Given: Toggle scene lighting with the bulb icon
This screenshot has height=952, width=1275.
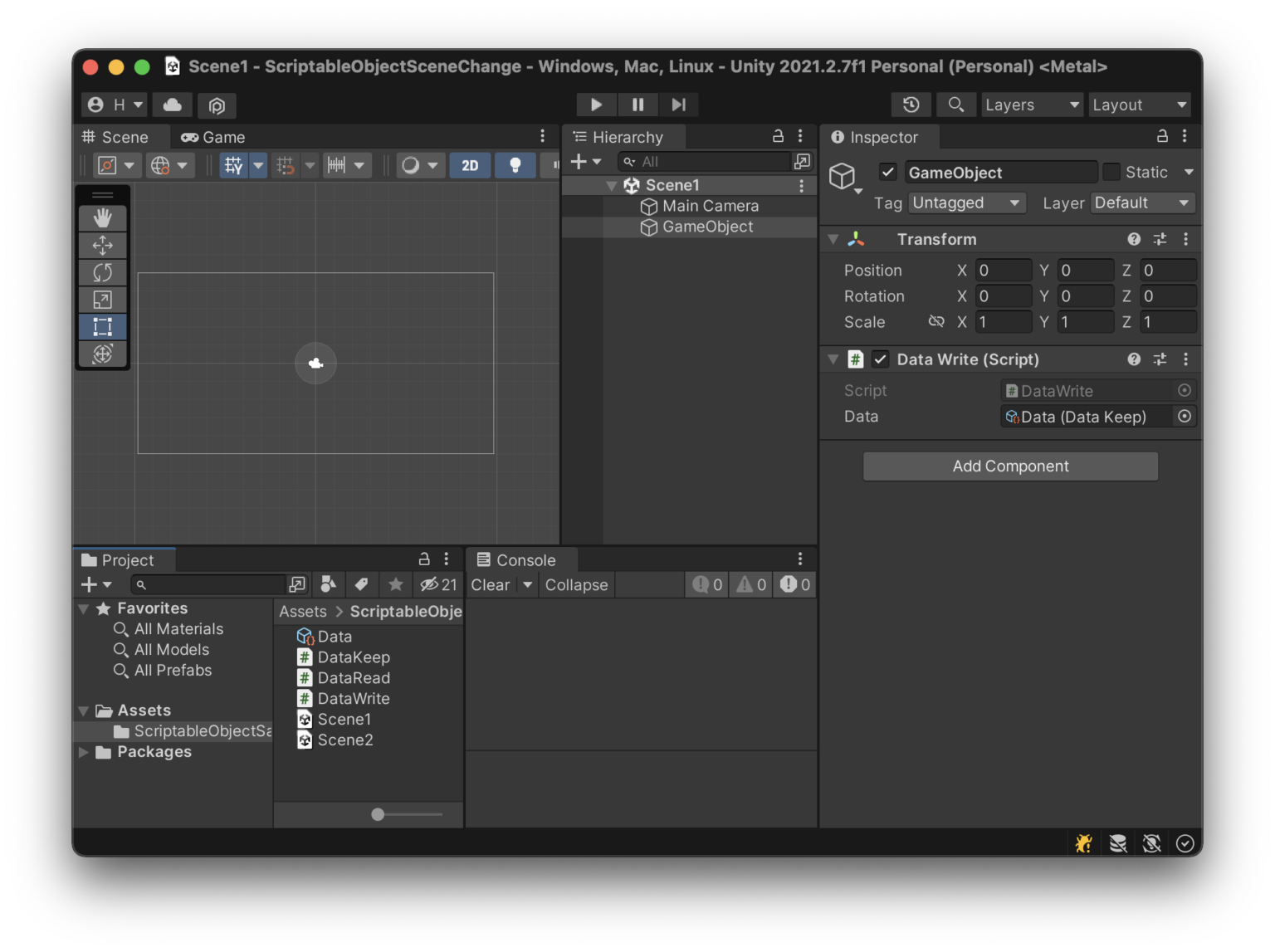Looking at the screenshot, I should tap(515, 165).
